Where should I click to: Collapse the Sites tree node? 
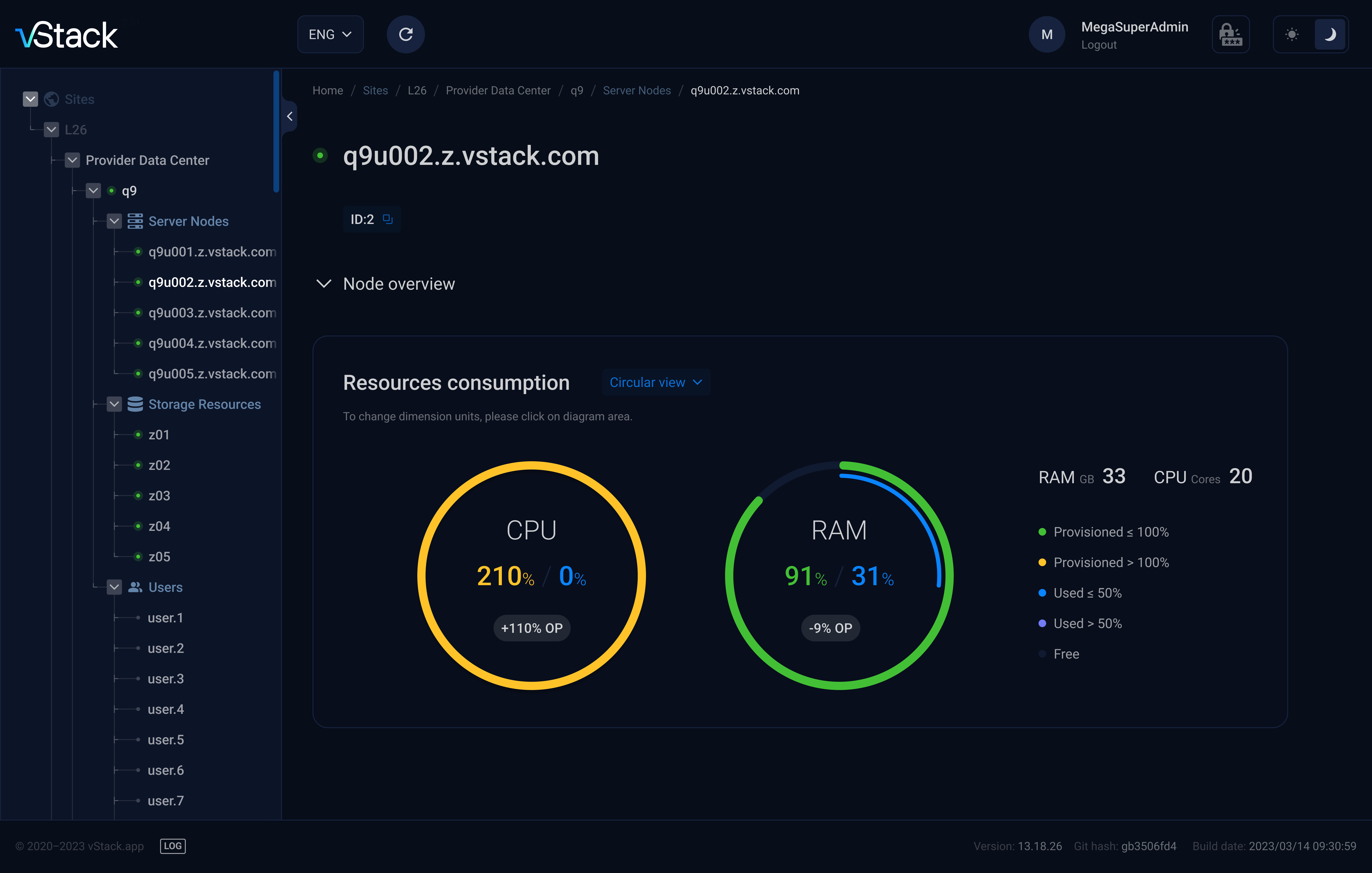(x=31, y=99)
